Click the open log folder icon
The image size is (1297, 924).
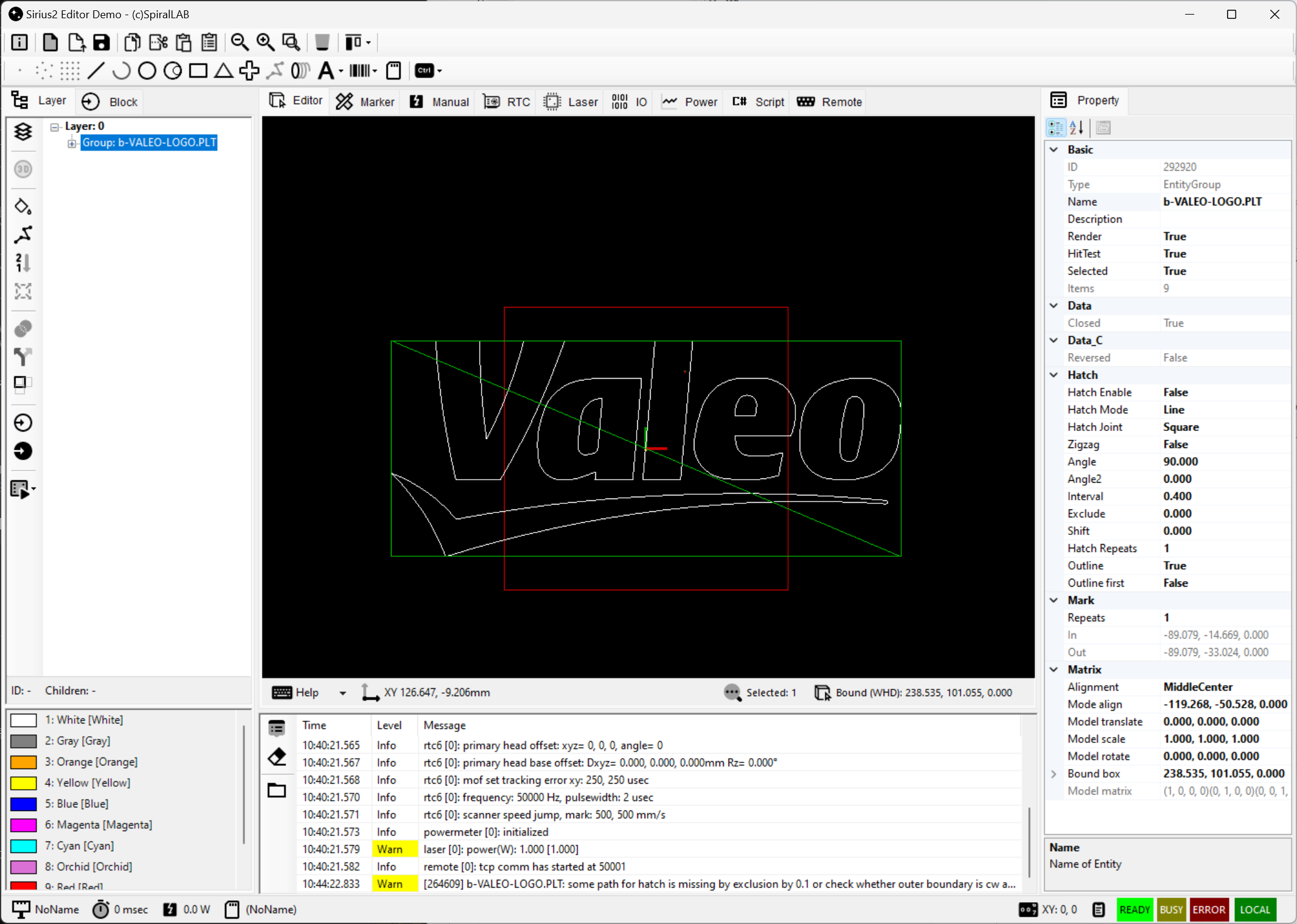tap(277, 790)
